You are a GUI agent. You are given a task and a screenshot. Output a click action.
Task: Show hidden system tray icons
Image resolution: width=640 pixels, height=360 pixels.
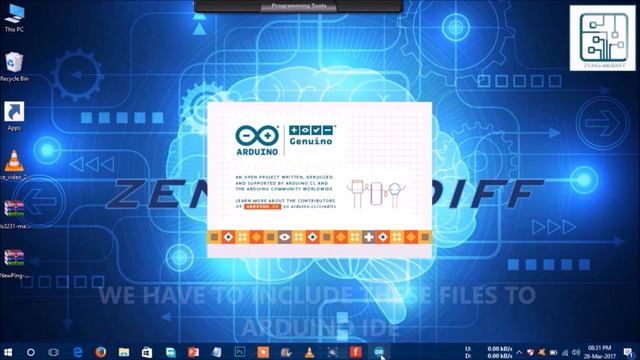519,352
